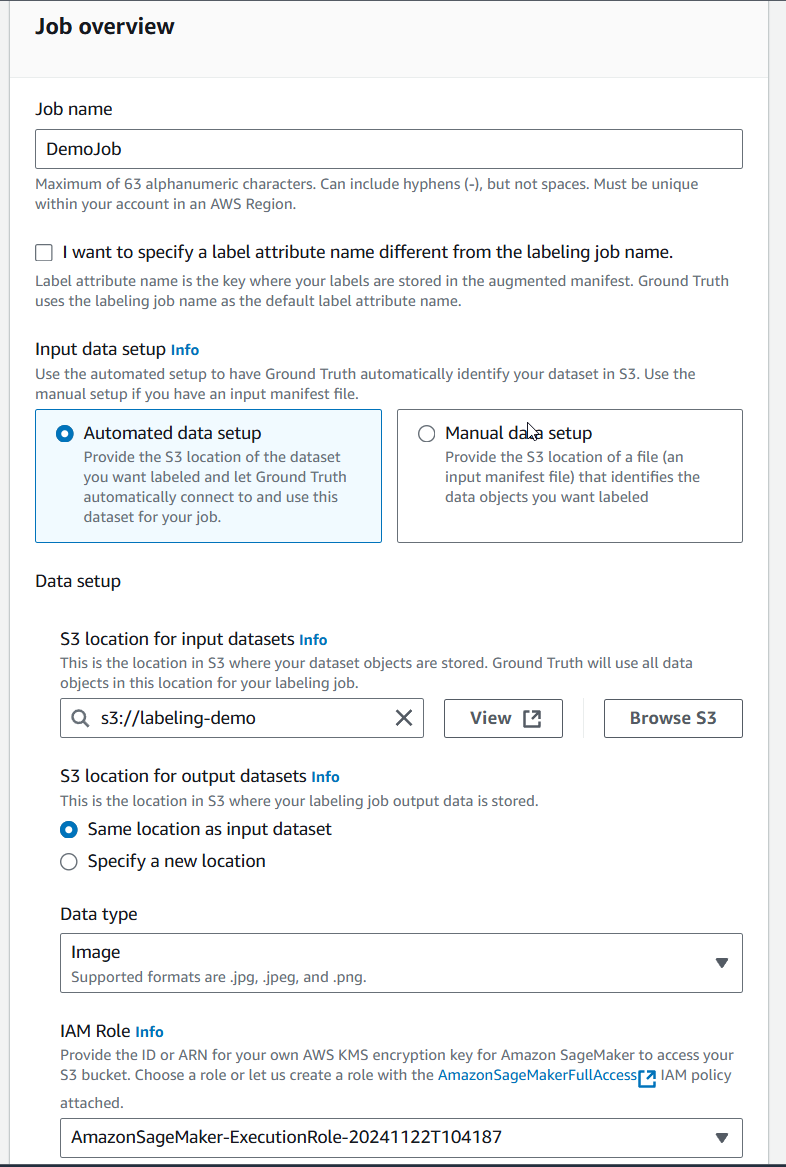Click external link icon on View button

pyautogui.click(x=532, y=718)
